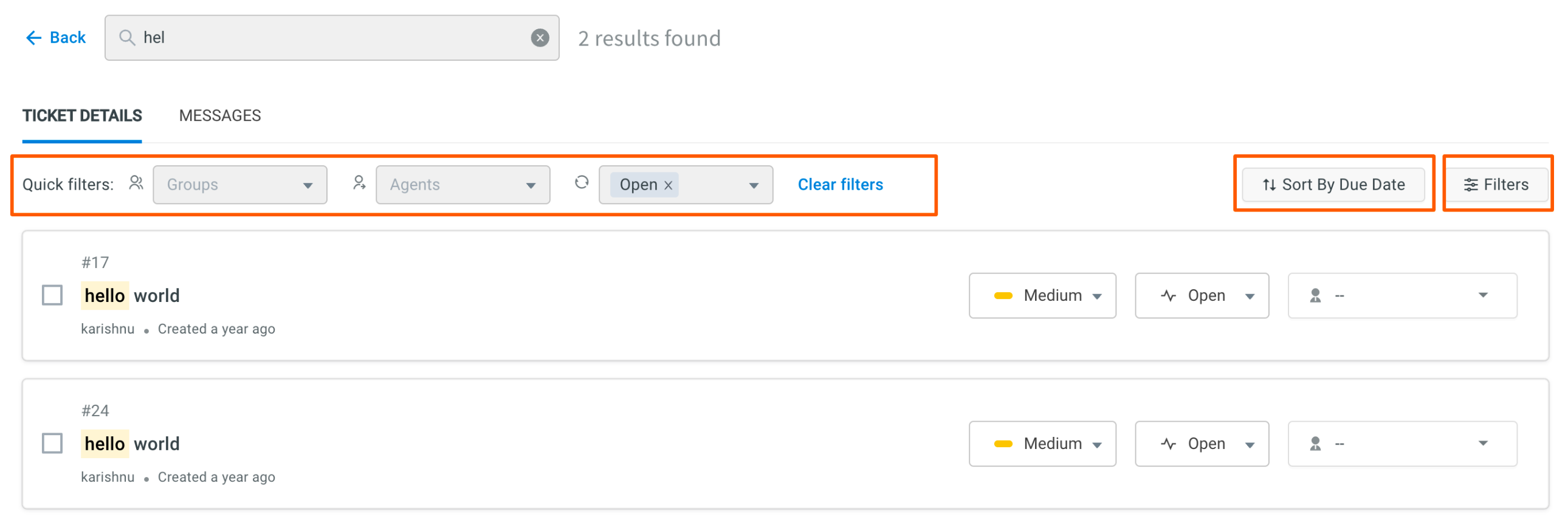Select the TICKET DETAILS tab

[82, 115]
